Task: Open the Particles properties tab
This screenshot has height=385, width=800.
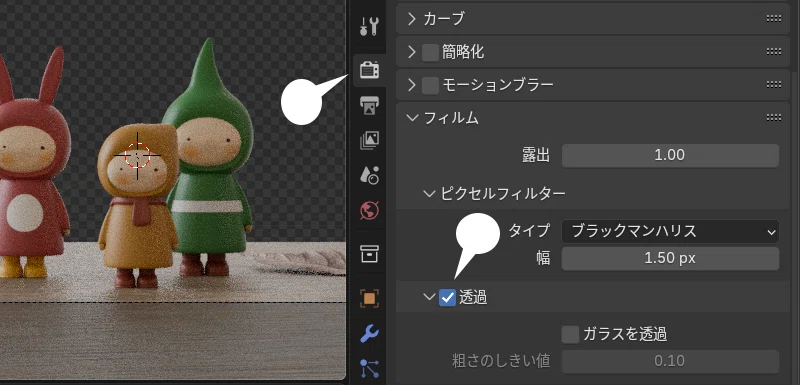Action: tap(369, 369)
